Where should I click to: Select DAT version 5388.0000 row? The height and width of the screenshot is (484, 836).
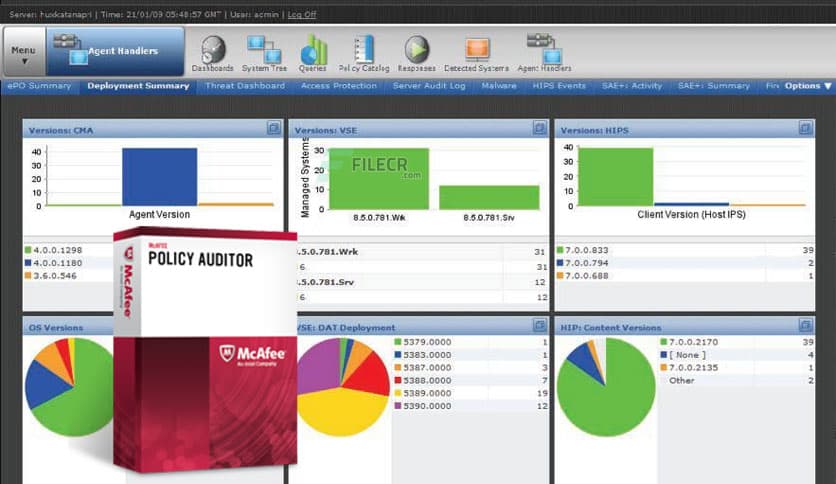(x=471, y=381)
